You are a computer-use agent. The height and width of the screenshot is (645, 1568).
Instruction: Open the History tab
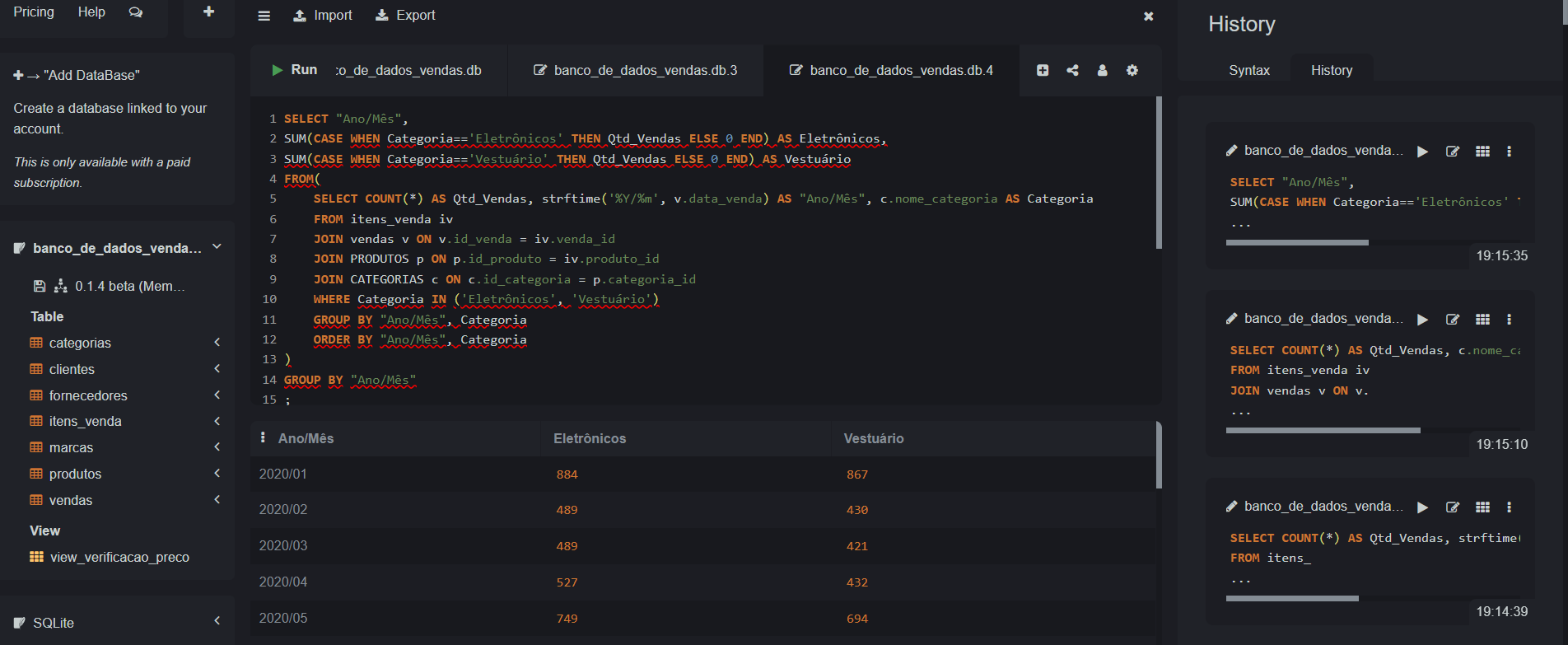point(1332,71)
